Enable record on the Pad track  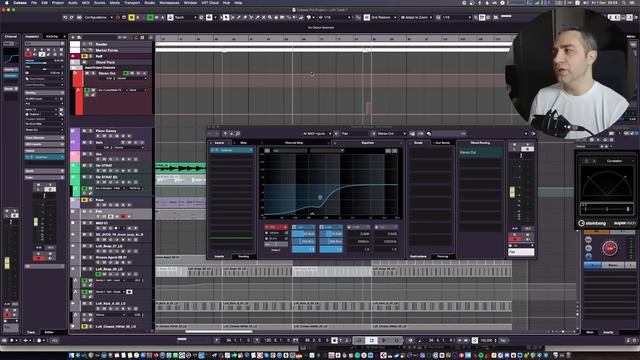[124, 216]
